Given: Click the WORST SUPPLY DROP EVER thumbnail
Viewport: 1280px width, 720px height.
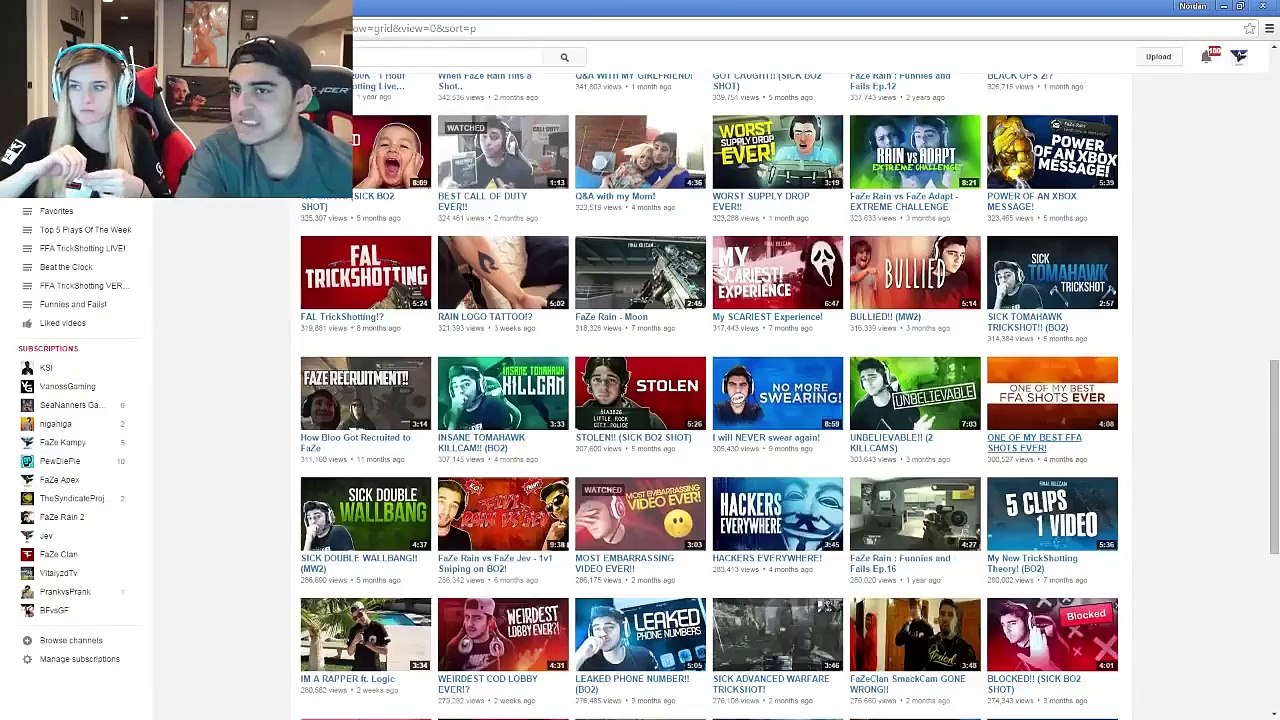Looking at the screenshot, I should click(778, 152).
